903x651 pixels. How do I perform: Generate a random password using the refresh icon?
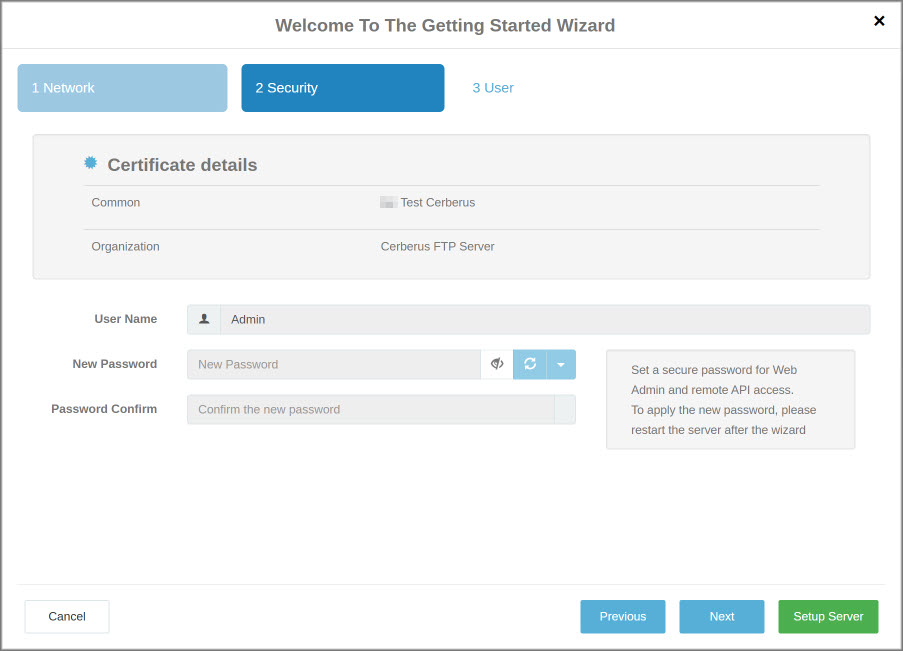coord(530,364)
